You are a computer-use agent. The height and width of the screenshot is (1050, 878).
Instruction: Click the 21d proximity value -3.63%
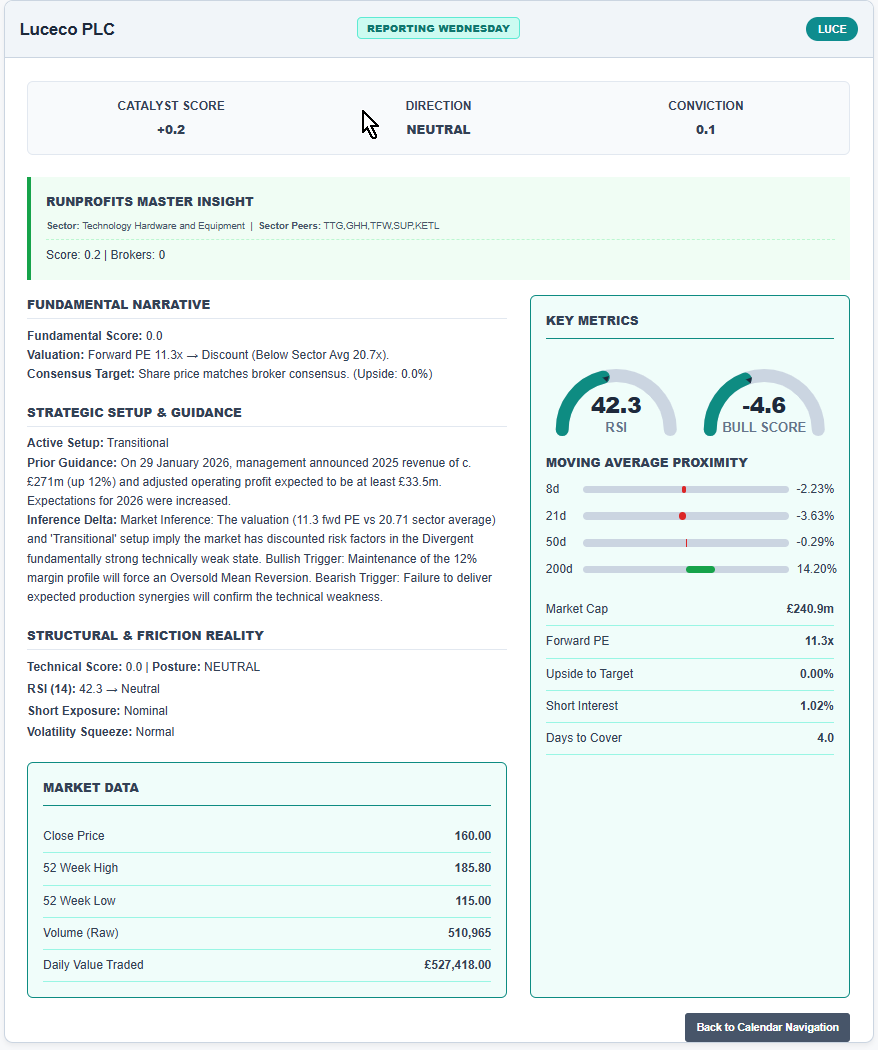point(815,516)
